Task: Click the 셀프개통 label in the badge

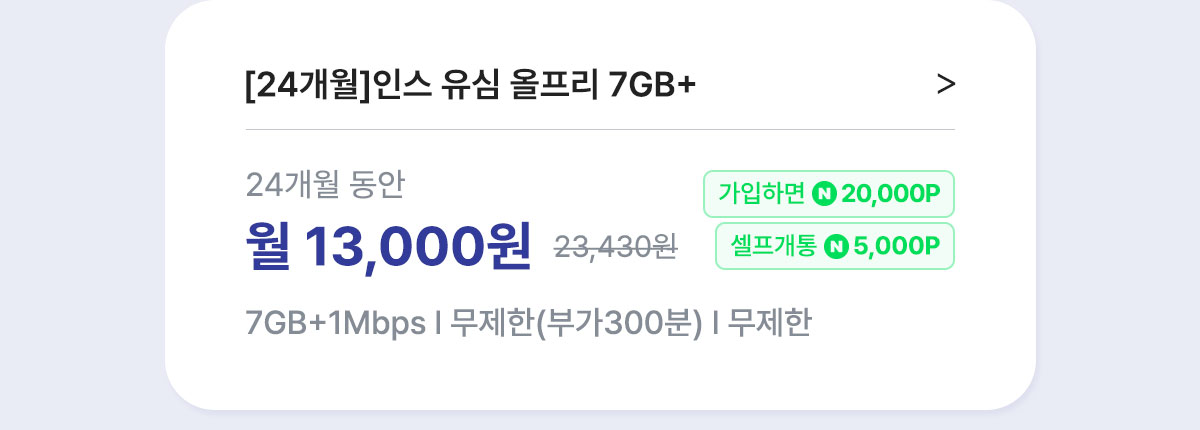Action: click(x=774, y=246)
